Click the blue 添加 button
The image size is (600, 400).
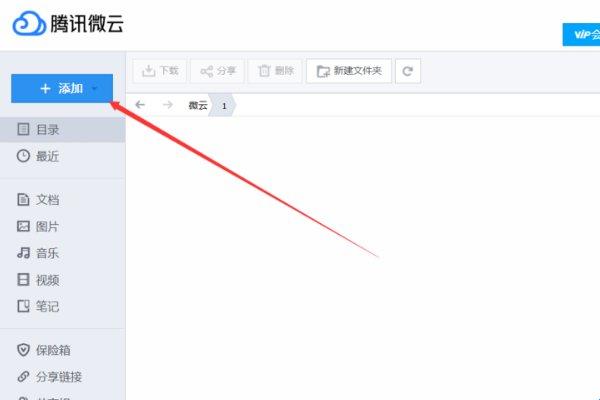62,88
